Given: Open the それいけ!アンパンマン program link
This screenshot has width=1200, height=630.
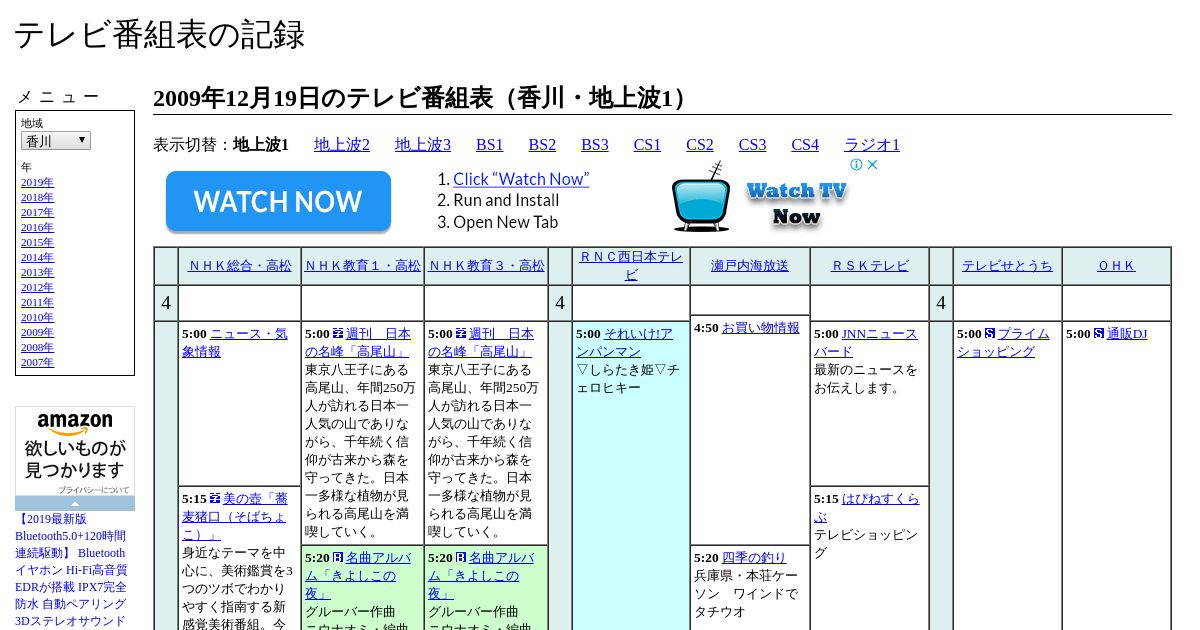Looking at the screenshot, I should (x=624, y=343).
